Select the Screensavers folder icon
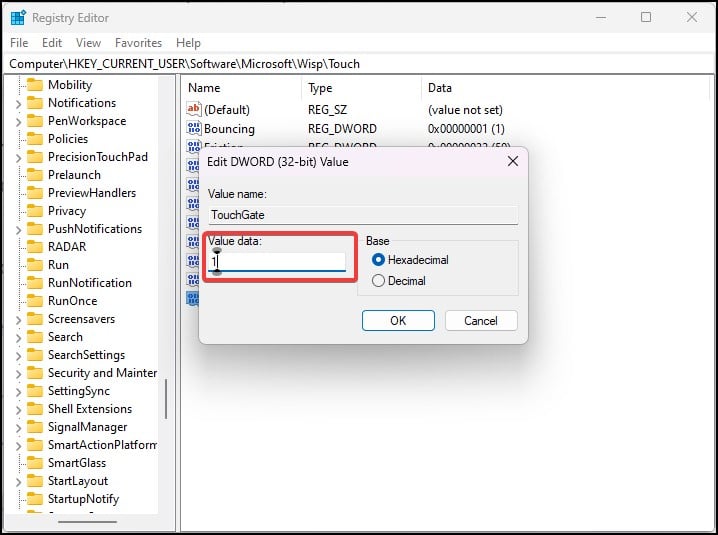This screenshot has width=718, height=535. [35, 319]
